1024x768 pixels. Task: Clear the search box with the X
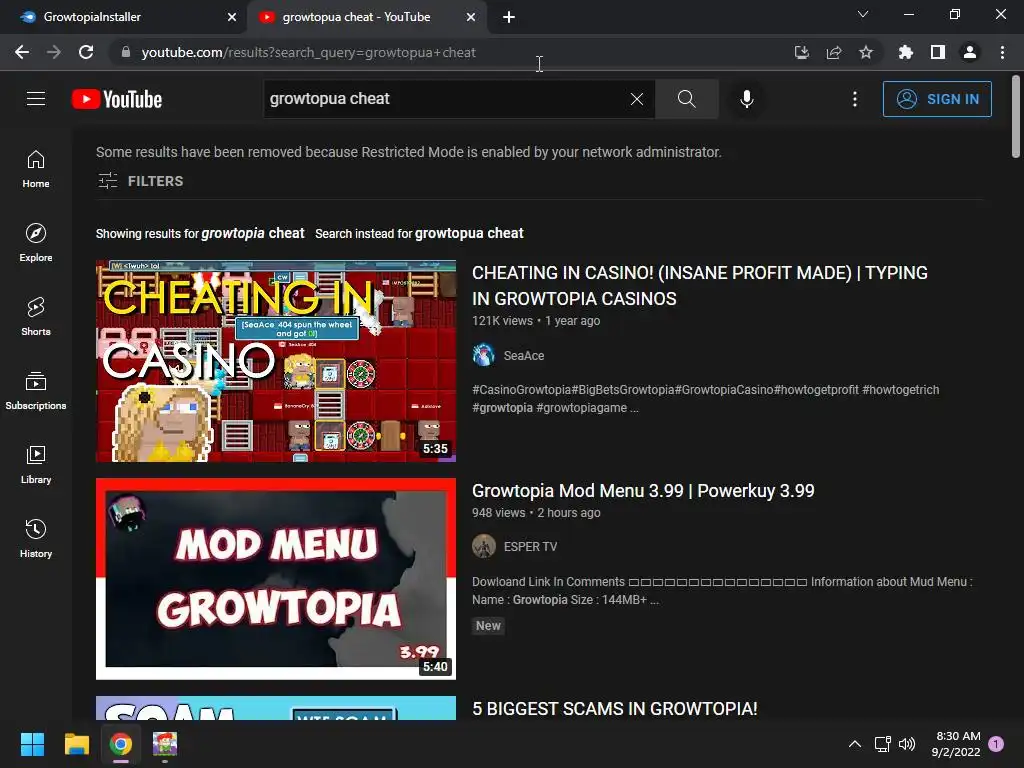coord(637,99)
